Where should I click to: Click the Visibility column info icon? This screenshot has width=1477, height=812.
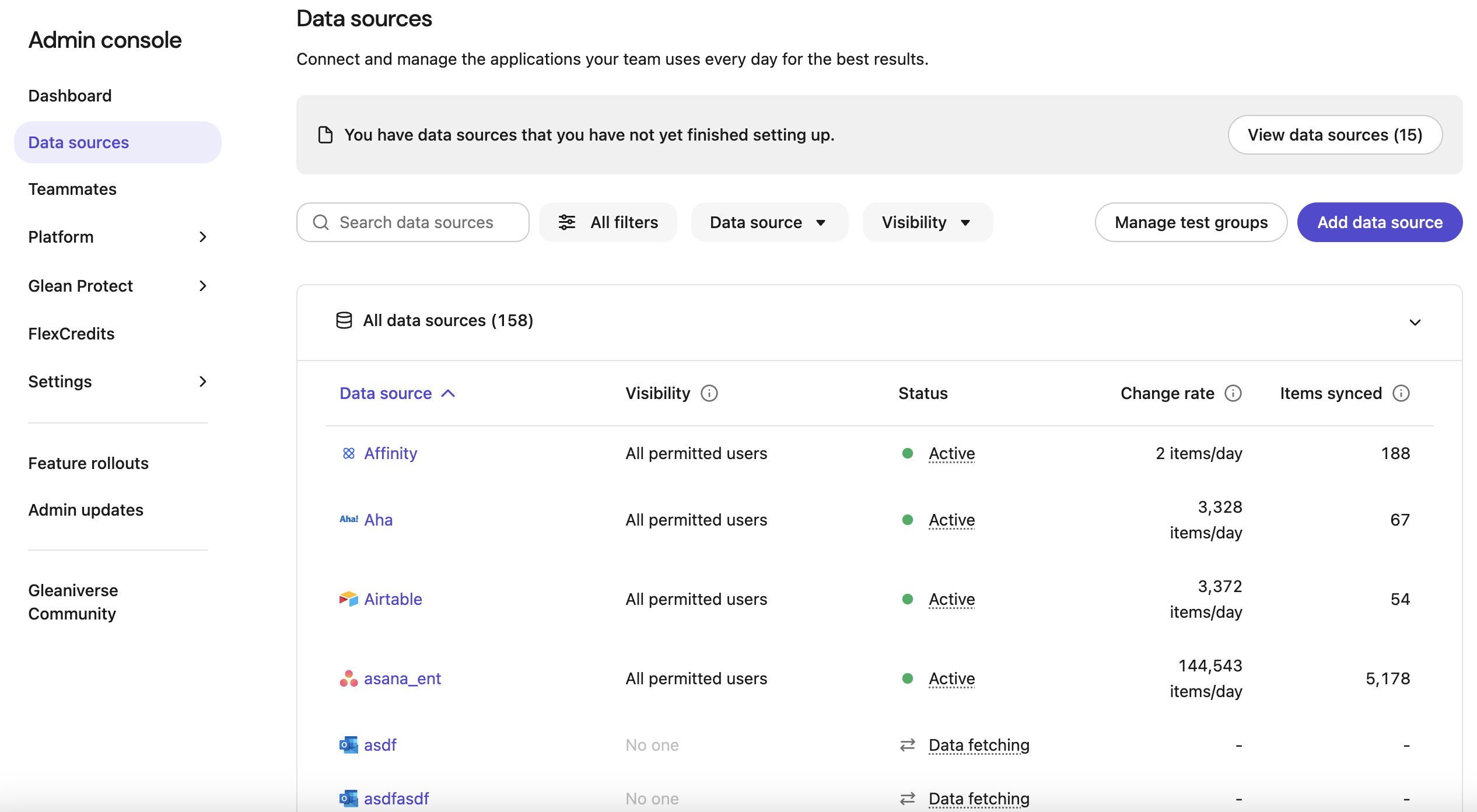pos(709,394)
